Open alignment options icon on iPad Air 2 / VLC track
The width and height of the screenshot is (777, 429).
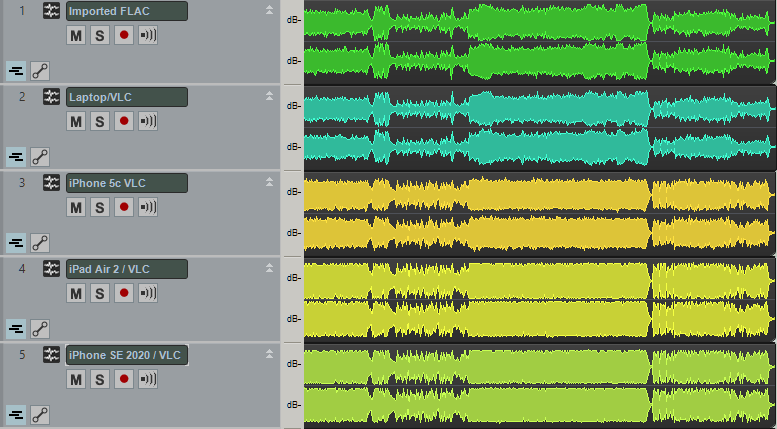[16, 329]
